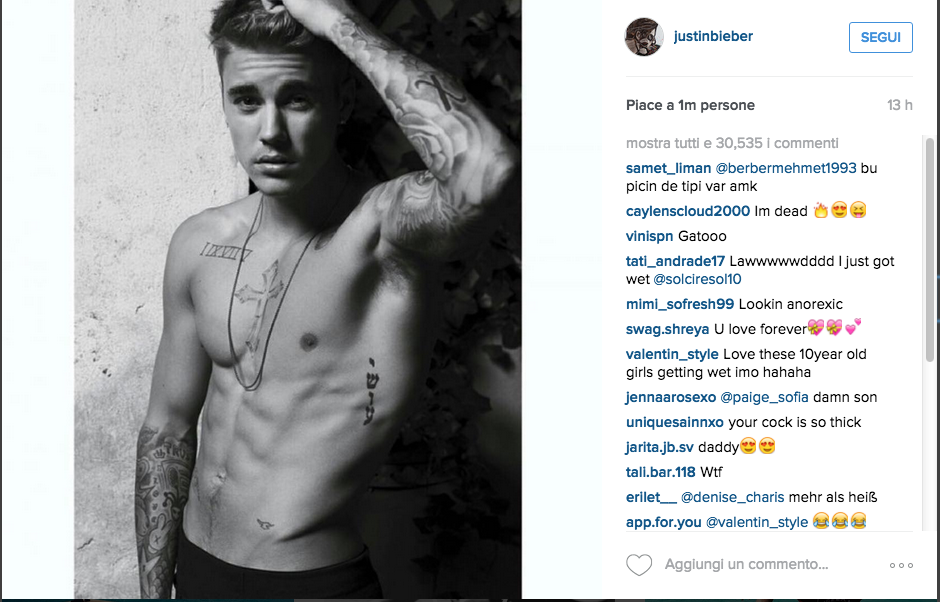Open samet_liman's profile link
940x602 pixels.
tap(668, 168)
